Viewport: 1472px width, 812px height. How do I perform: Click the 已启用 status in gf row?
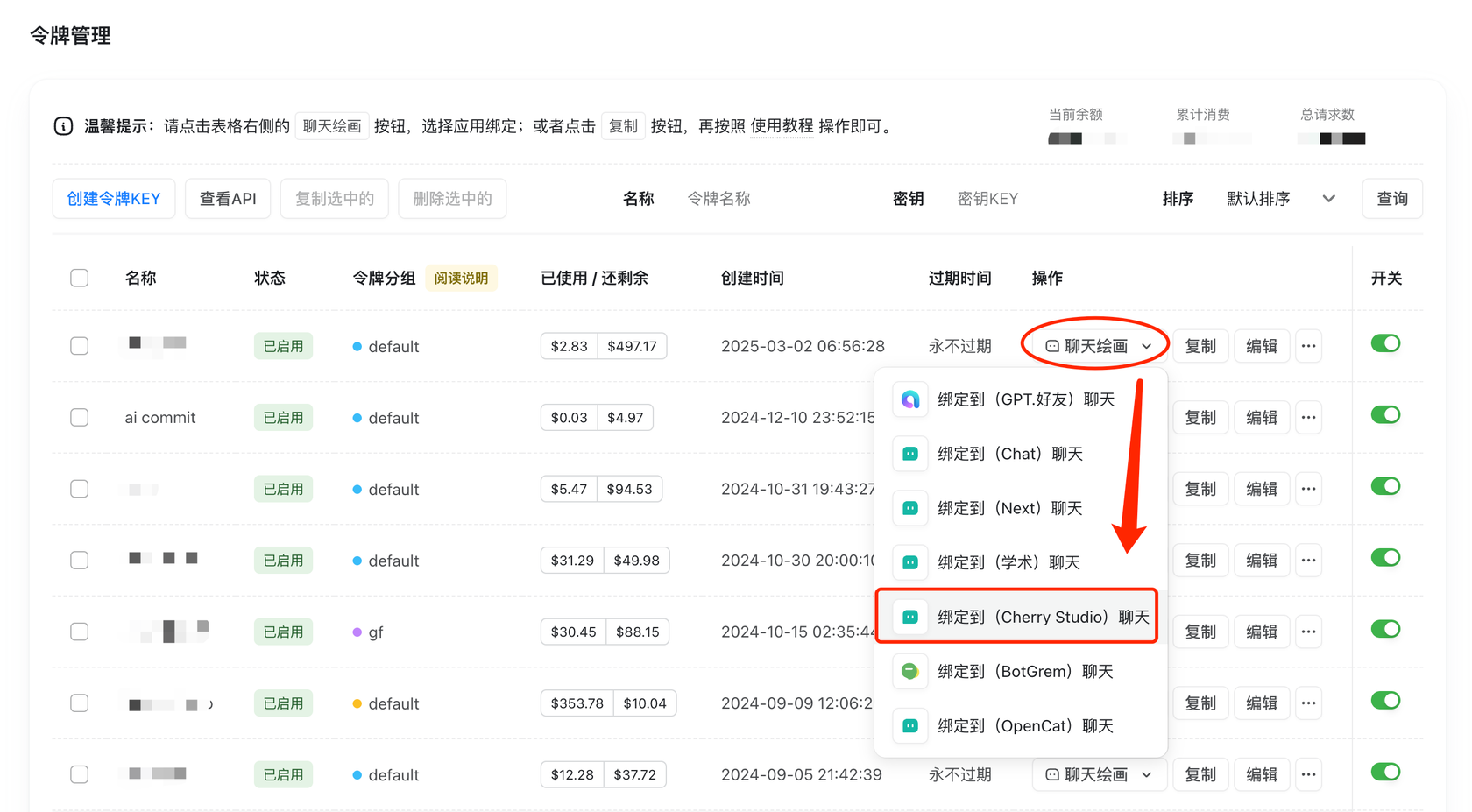coord(283,632)
